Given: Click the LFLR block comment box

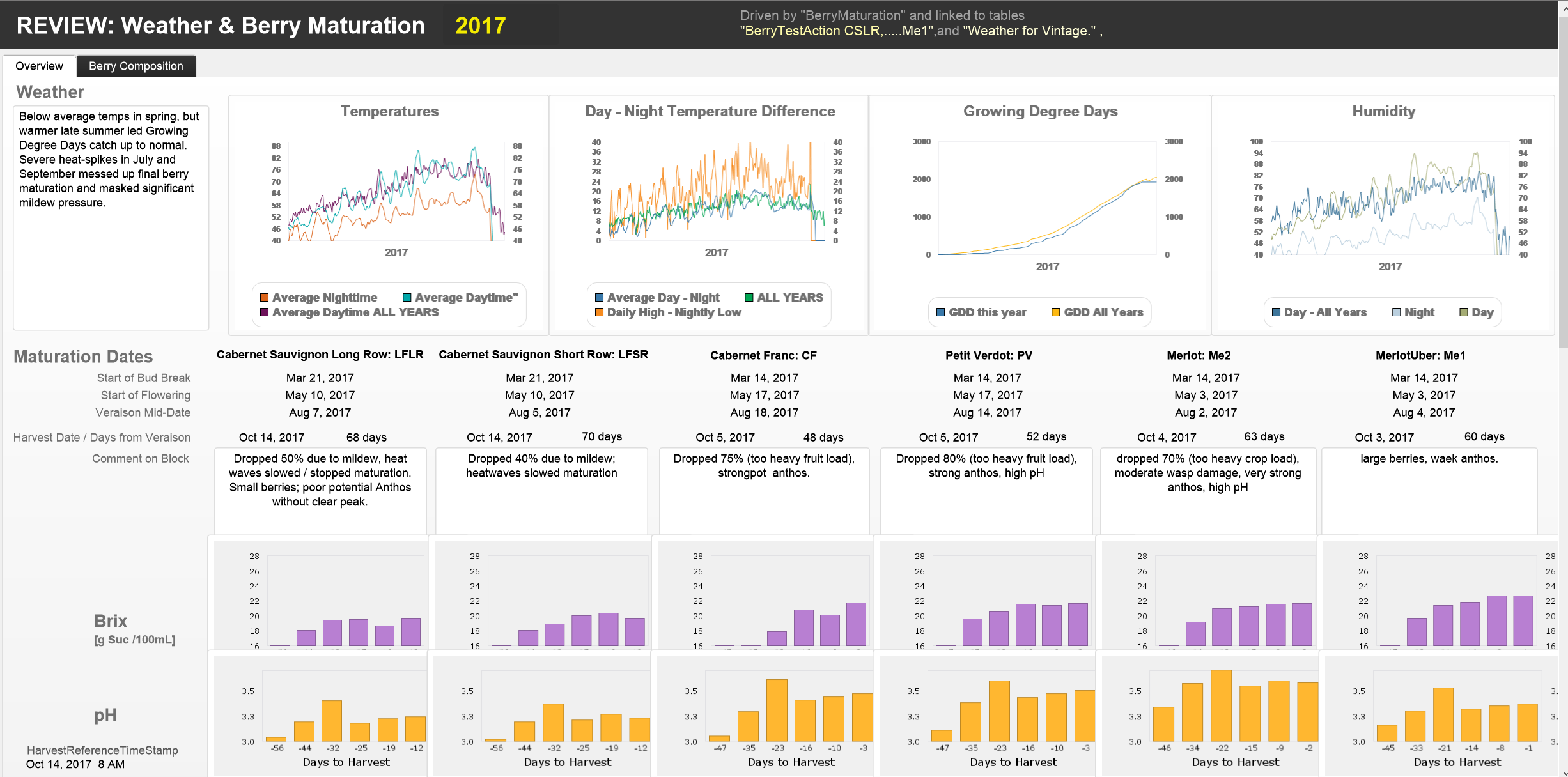Looking at the screenshot, I should [320, 491].
